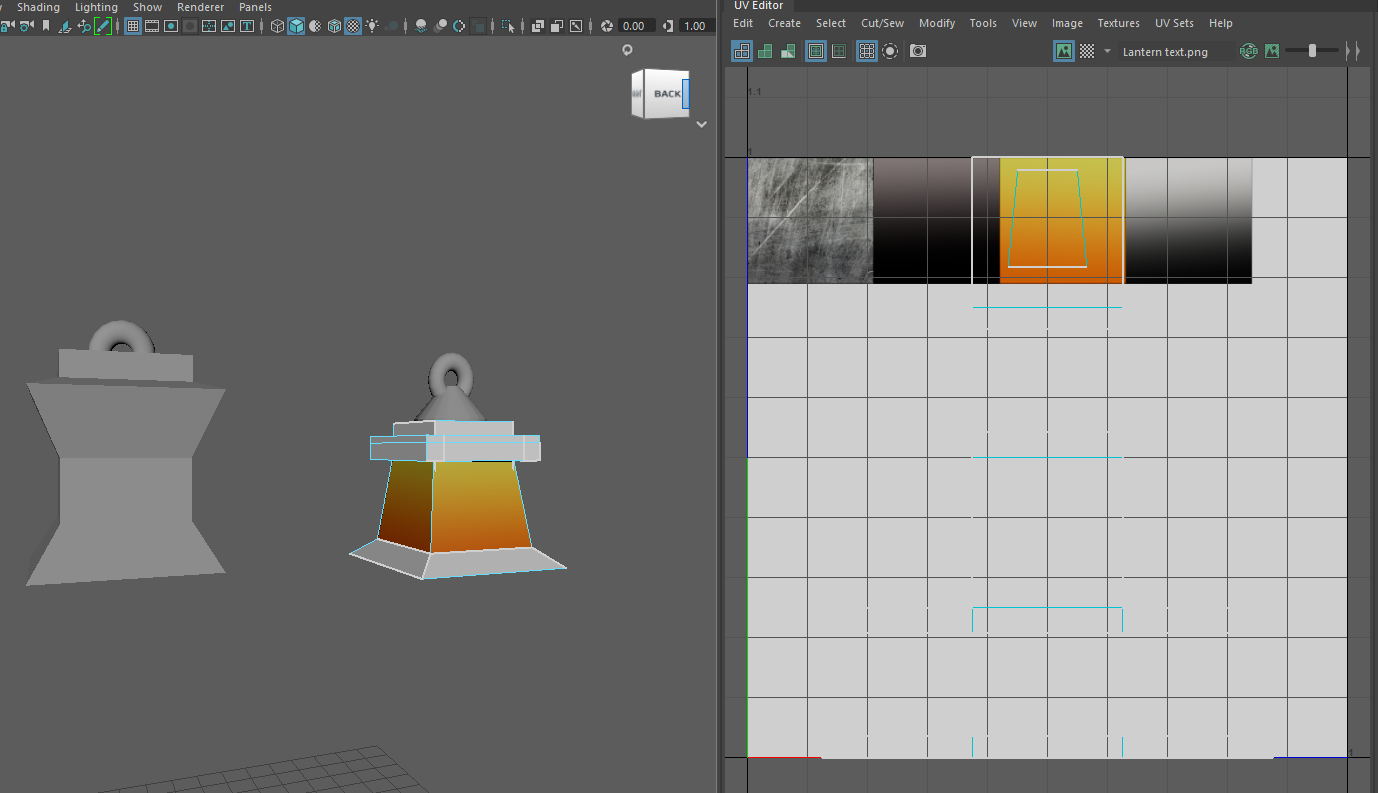Open the viewport Show menu
This screenshot has width=1378, height=793.
147,7
